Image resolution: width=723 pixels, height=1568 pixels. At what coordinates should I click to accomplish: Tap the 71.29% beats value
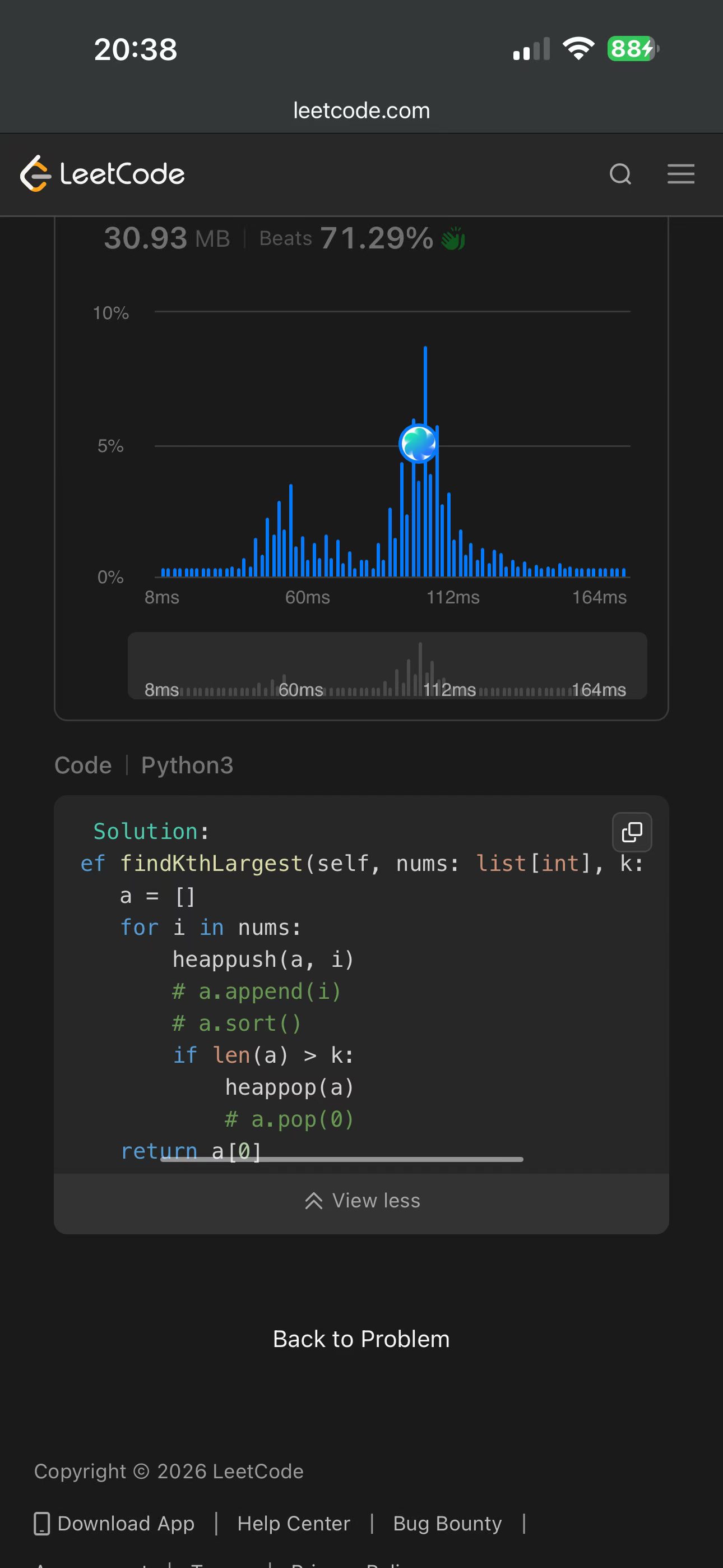(x=377, y=238)
